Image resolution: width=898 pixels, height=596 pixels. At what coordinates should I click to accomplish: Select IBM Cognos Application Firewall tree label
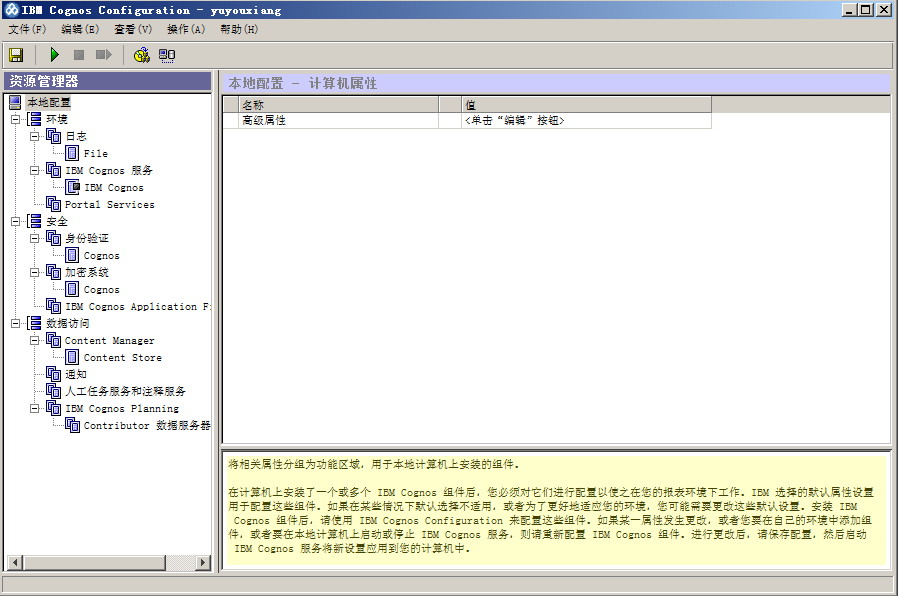click(x=137, y=307)
